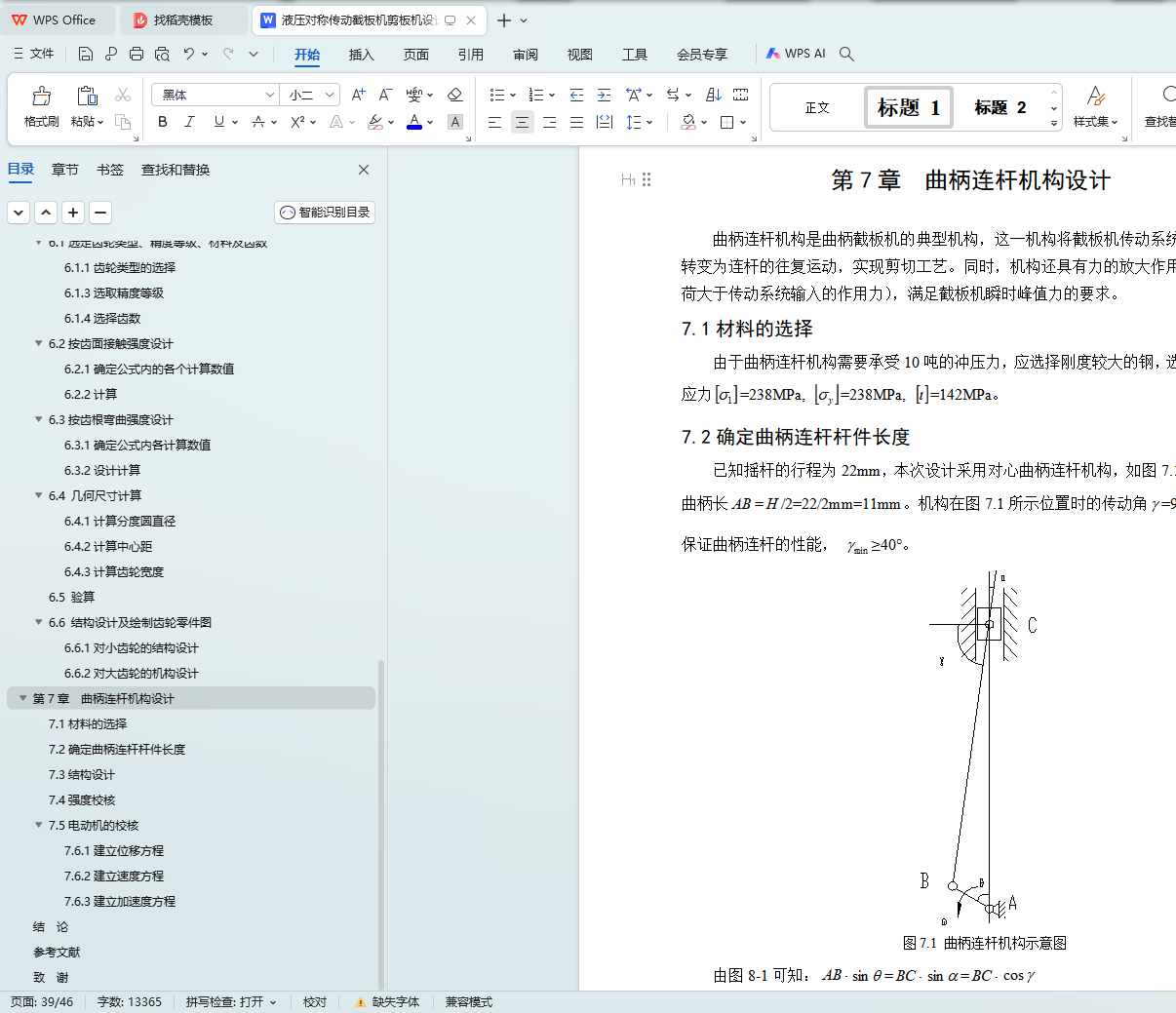Click the numbered list icon
This screenshot has height=1013, width=1176.
[x=536, y=95]
